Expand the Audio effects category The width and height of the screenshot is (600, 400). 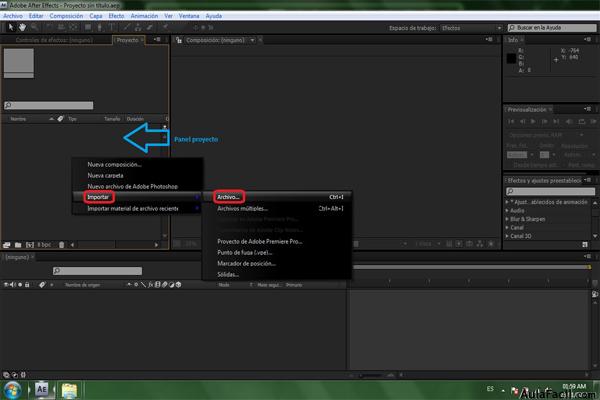tap(507, 210)
